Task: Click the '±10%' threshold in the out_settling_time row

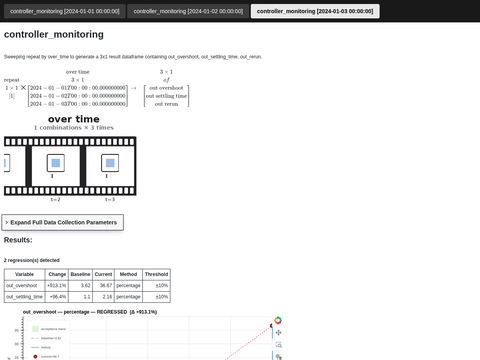Action: (156, 297)
